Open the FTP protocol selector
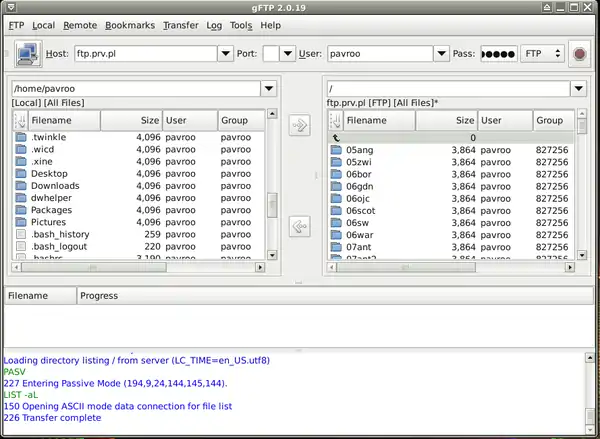Viewport: 600px width, 439px height. point(546,53)
